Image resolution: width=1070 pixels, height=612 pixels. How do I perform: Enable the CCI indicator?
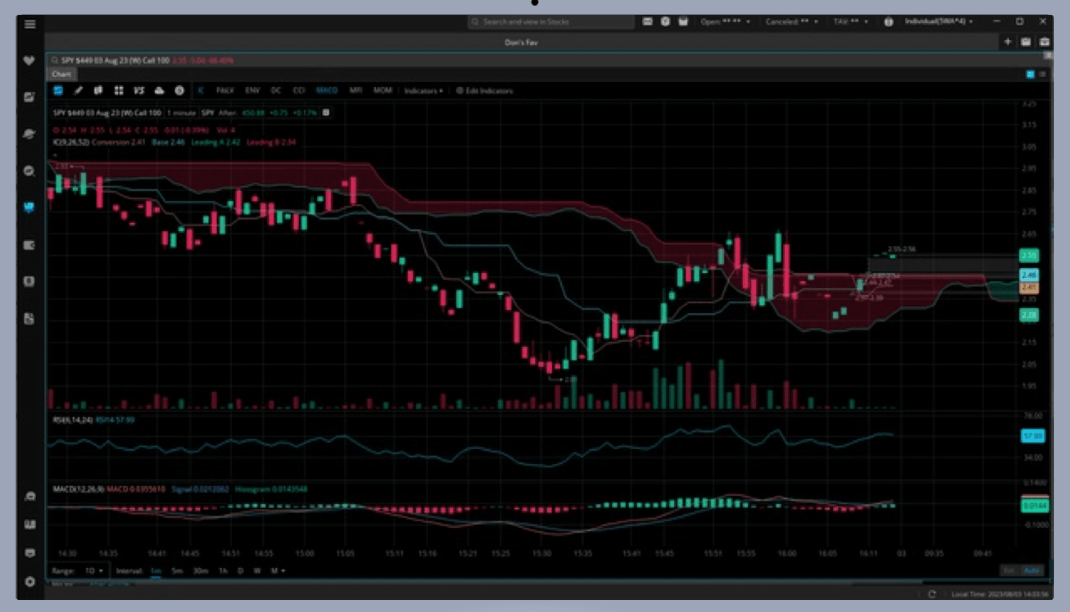pyautogui.click(x=296, y=89)
